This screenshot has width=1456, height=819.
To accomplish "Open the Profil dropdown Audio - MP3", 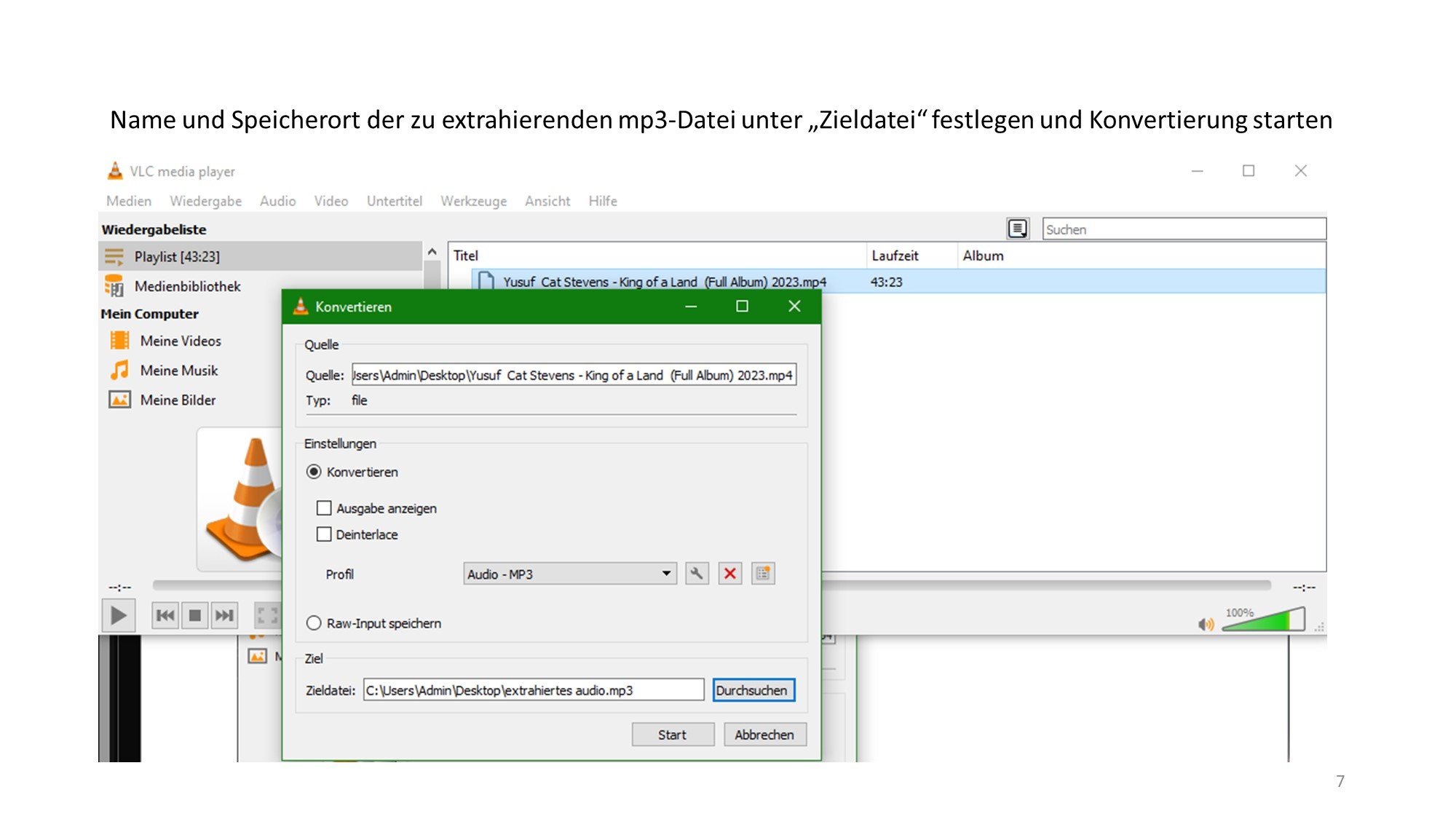I will (569, 574).
